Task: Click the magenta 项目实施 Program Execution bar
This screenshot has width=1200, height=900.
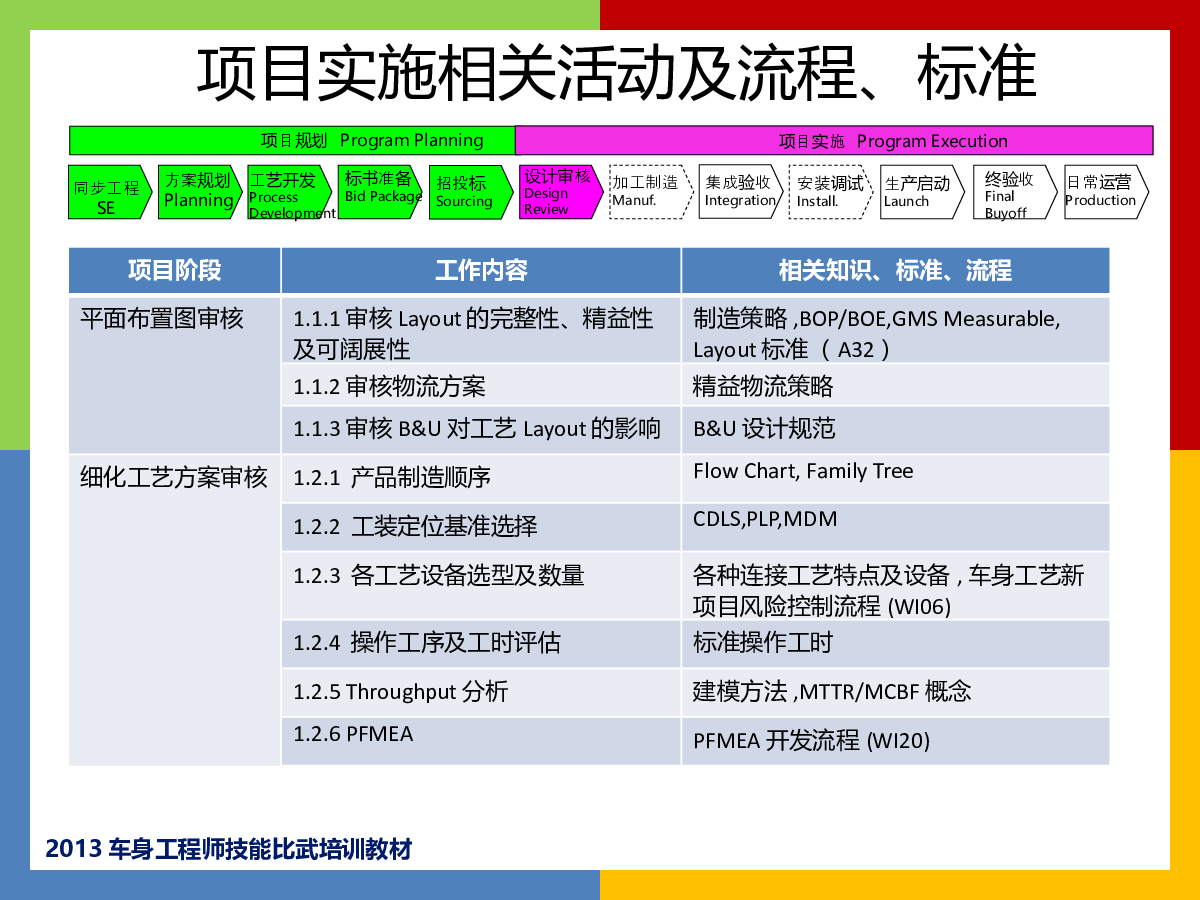Action: tap(834, 140)
